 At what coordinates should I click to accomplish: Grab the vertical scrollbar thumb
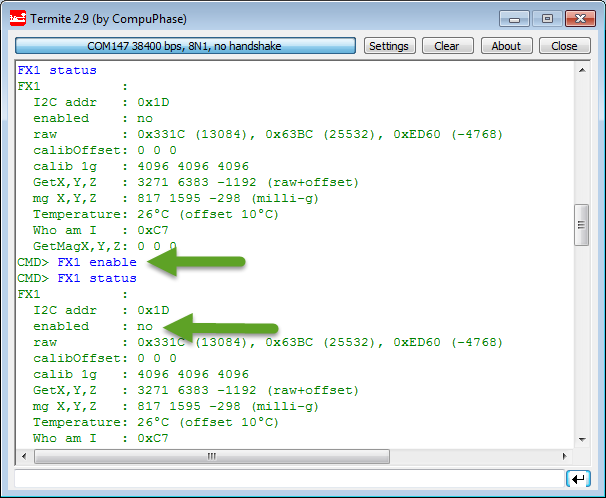click(x=581, y=225)
